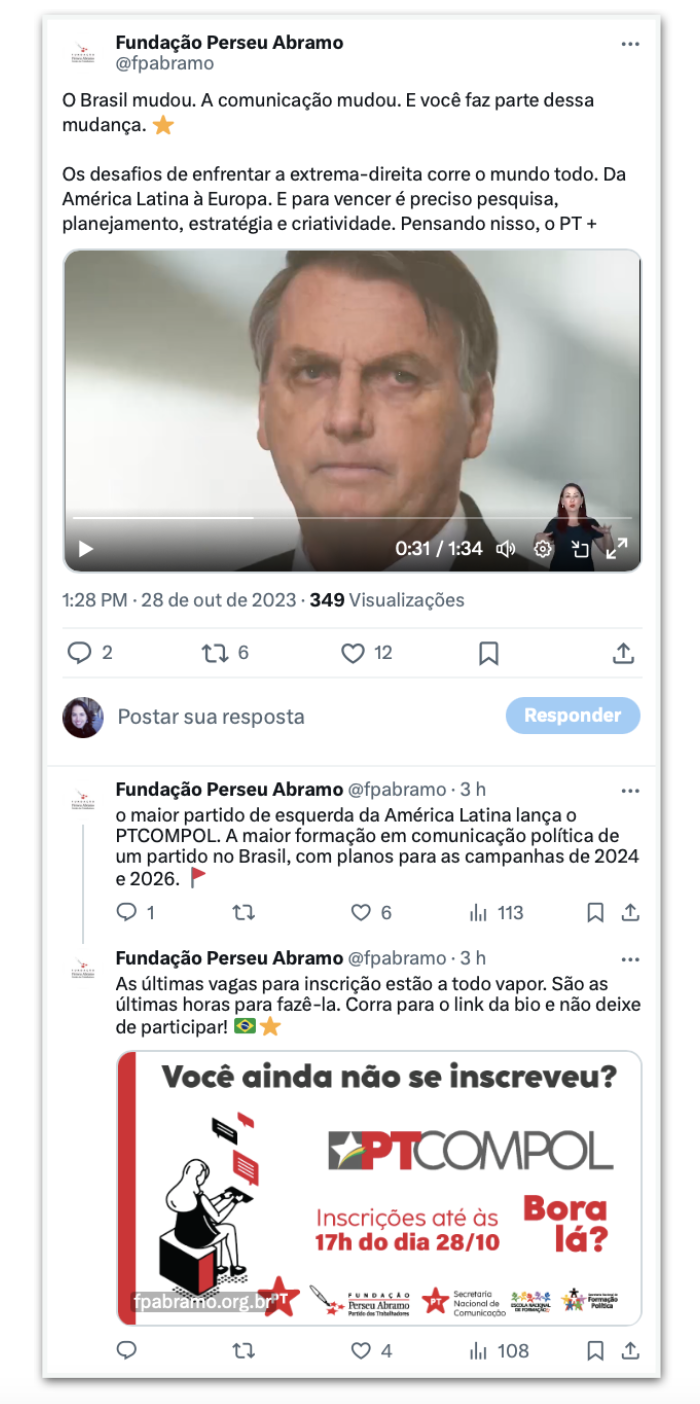This screenshot has width=700, height=1404.
Task: Open more options on main post
Action: 630,44
